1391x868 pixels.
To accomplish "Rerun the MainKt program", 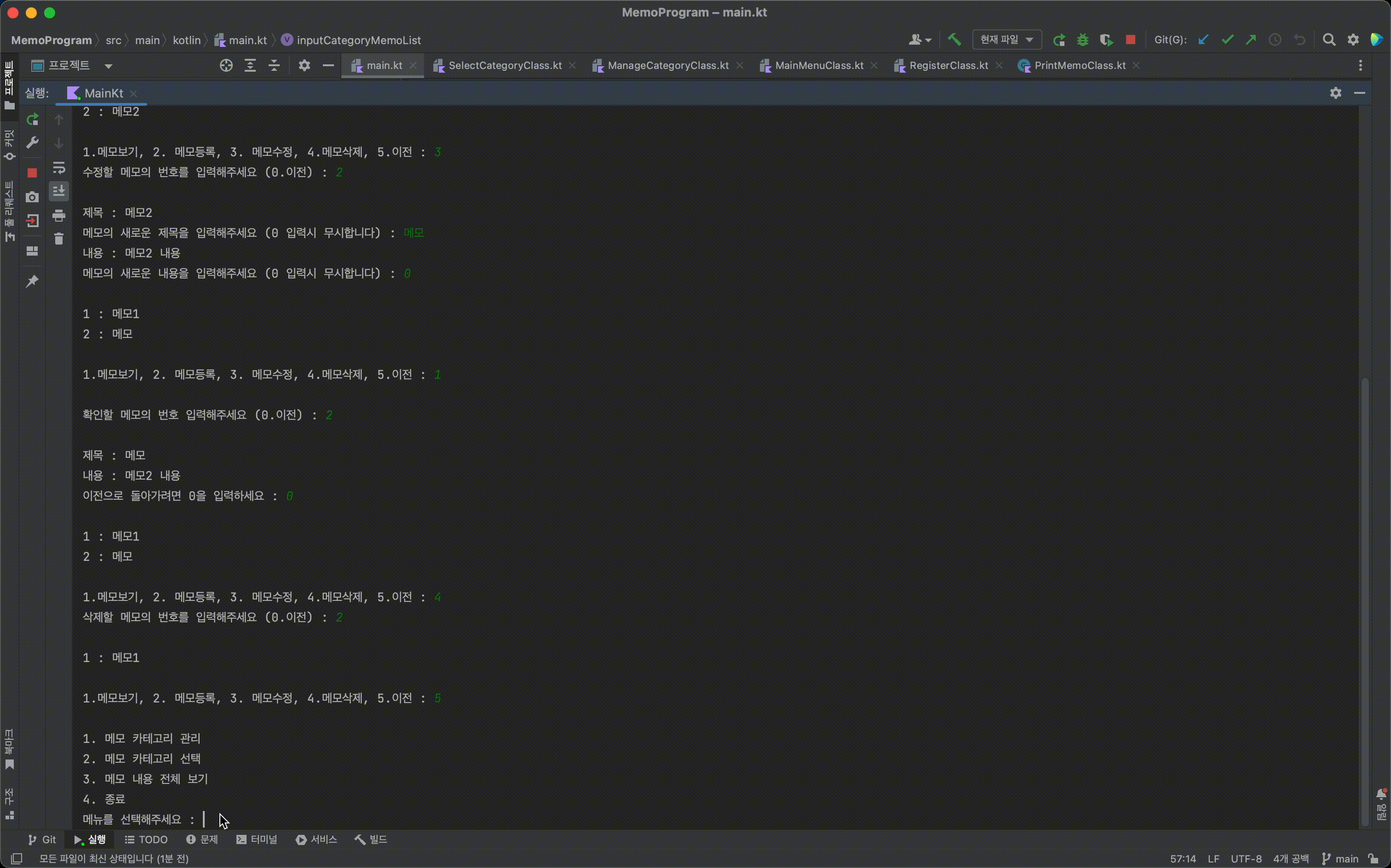I will tap(33, 120).
